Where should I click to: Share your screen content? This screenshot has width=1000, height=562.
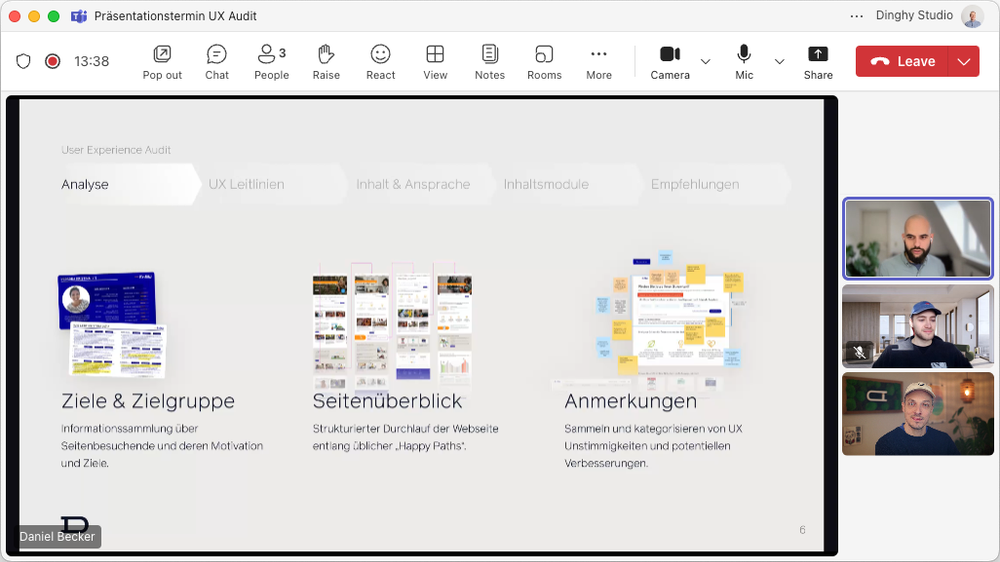tap(818, 62)
